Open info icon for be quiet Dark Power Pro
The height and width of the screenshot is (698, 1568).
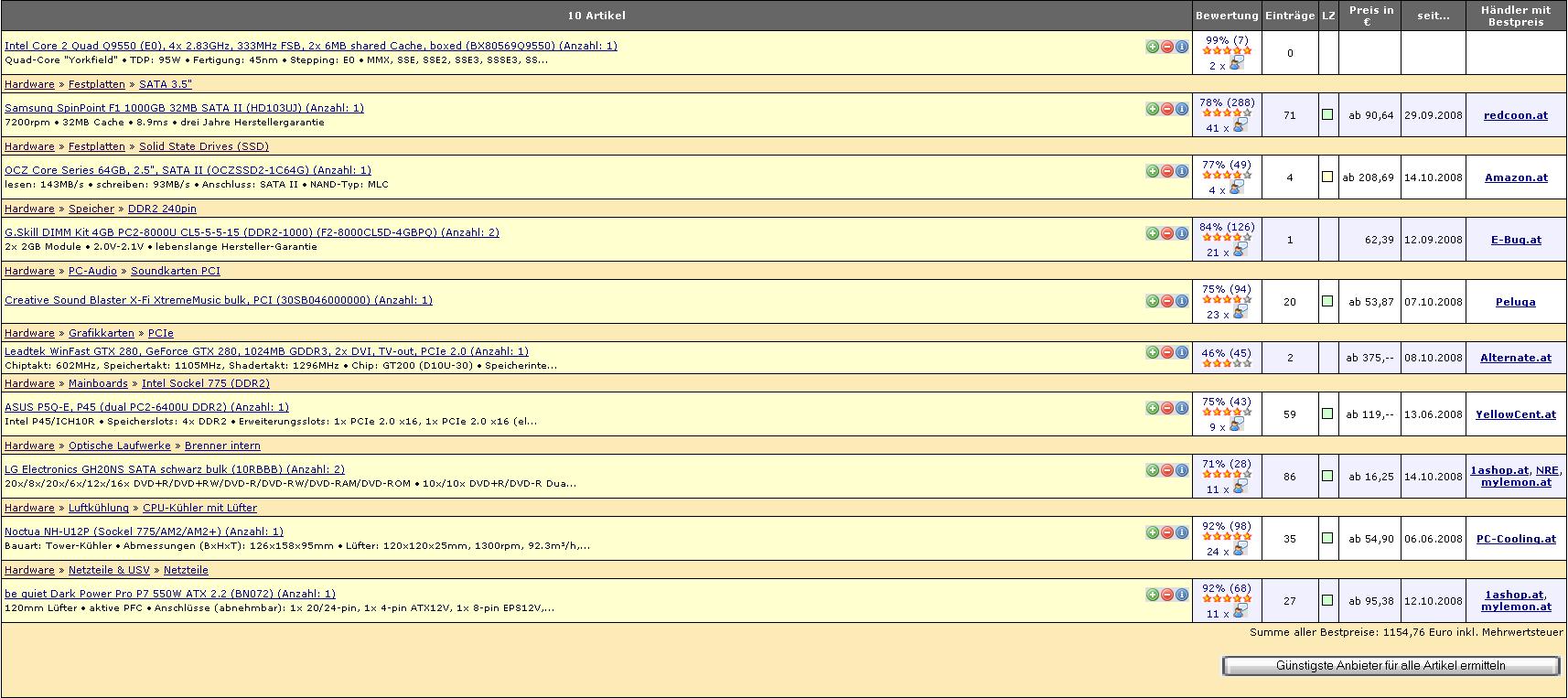(1182, 594)
